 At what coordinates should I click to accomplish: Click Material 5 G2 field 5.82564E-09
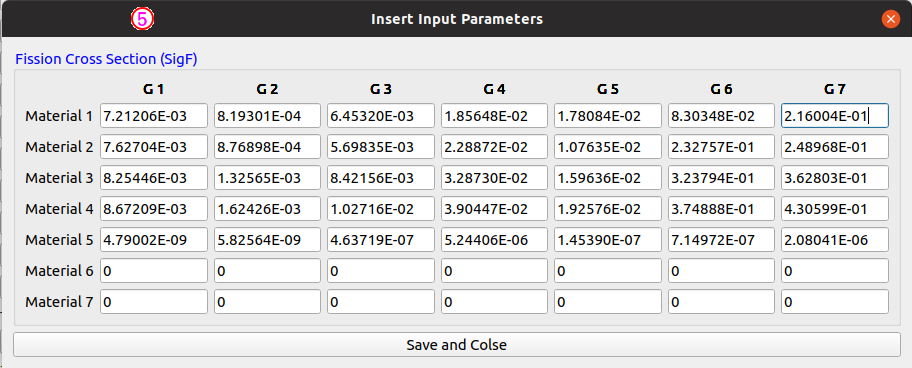tap(268, 240)
